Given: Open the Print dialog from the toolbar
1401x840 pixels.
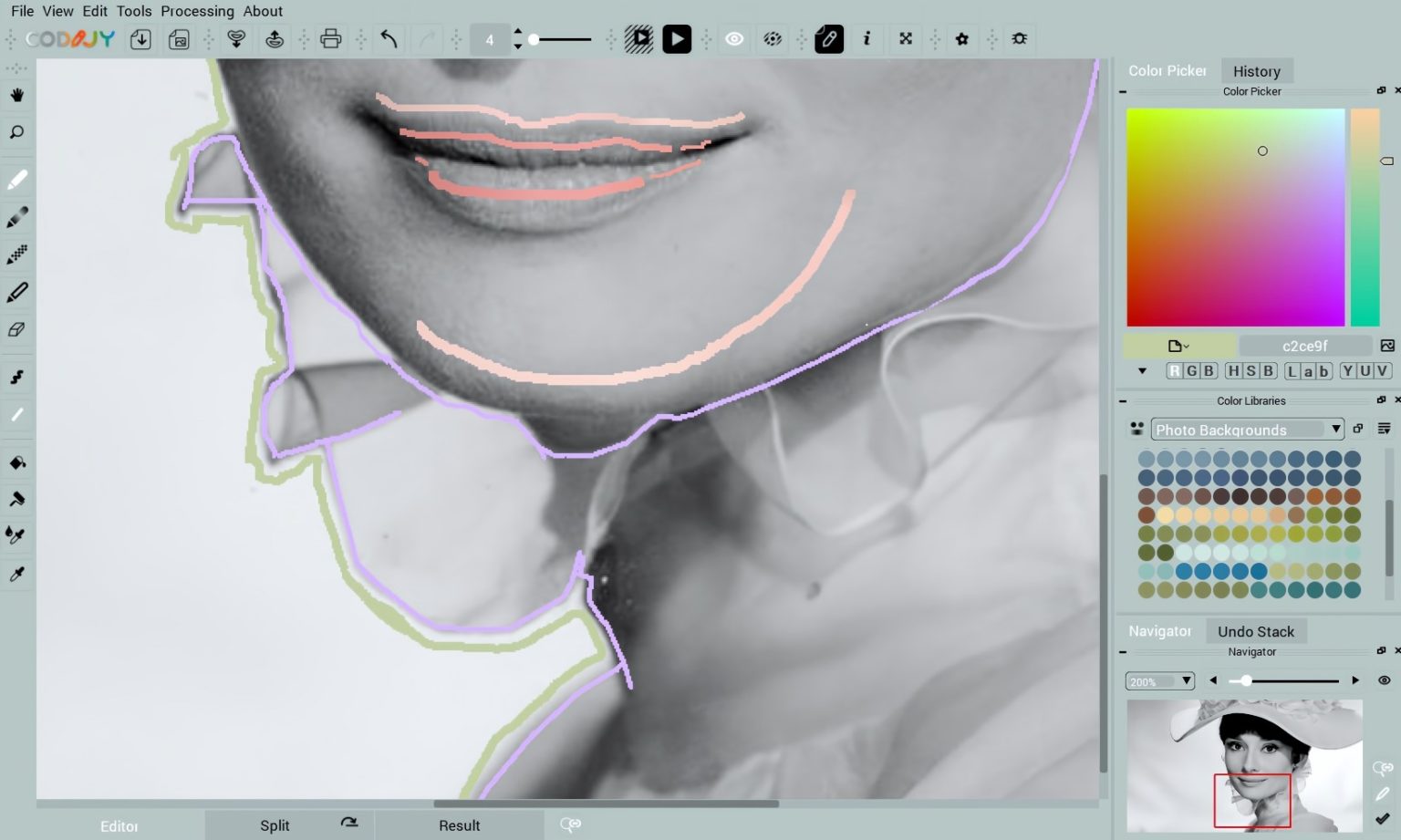Looking at the screenshot, I should point(330,38).
